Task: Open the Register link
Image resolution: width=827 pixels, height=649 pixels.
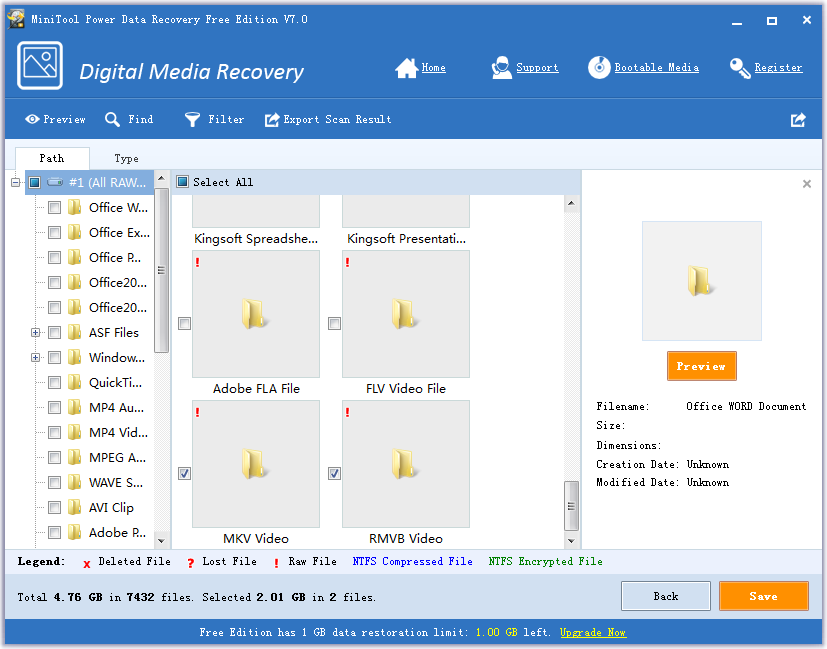Action: point(778,67)
